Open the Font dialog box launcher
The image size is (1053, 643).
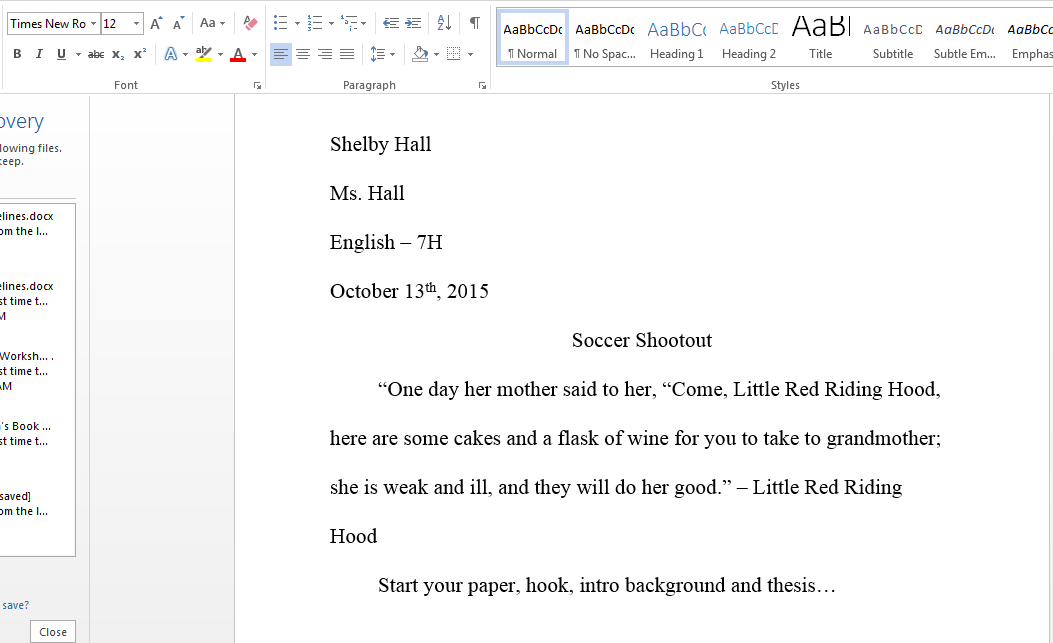(x=257, y=85)
